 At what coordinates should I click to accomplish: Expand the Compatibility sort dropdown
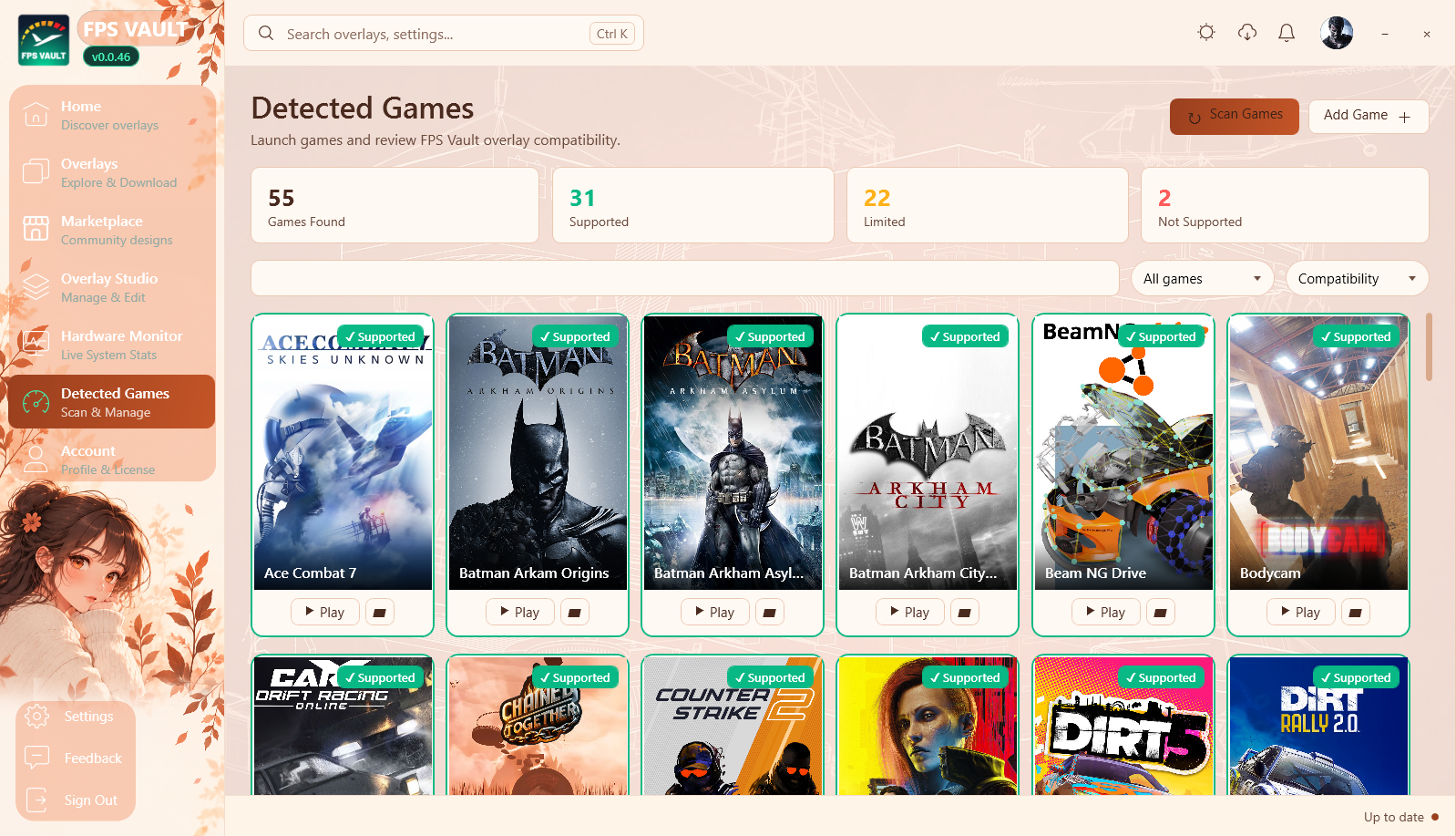pos(1358,278)
